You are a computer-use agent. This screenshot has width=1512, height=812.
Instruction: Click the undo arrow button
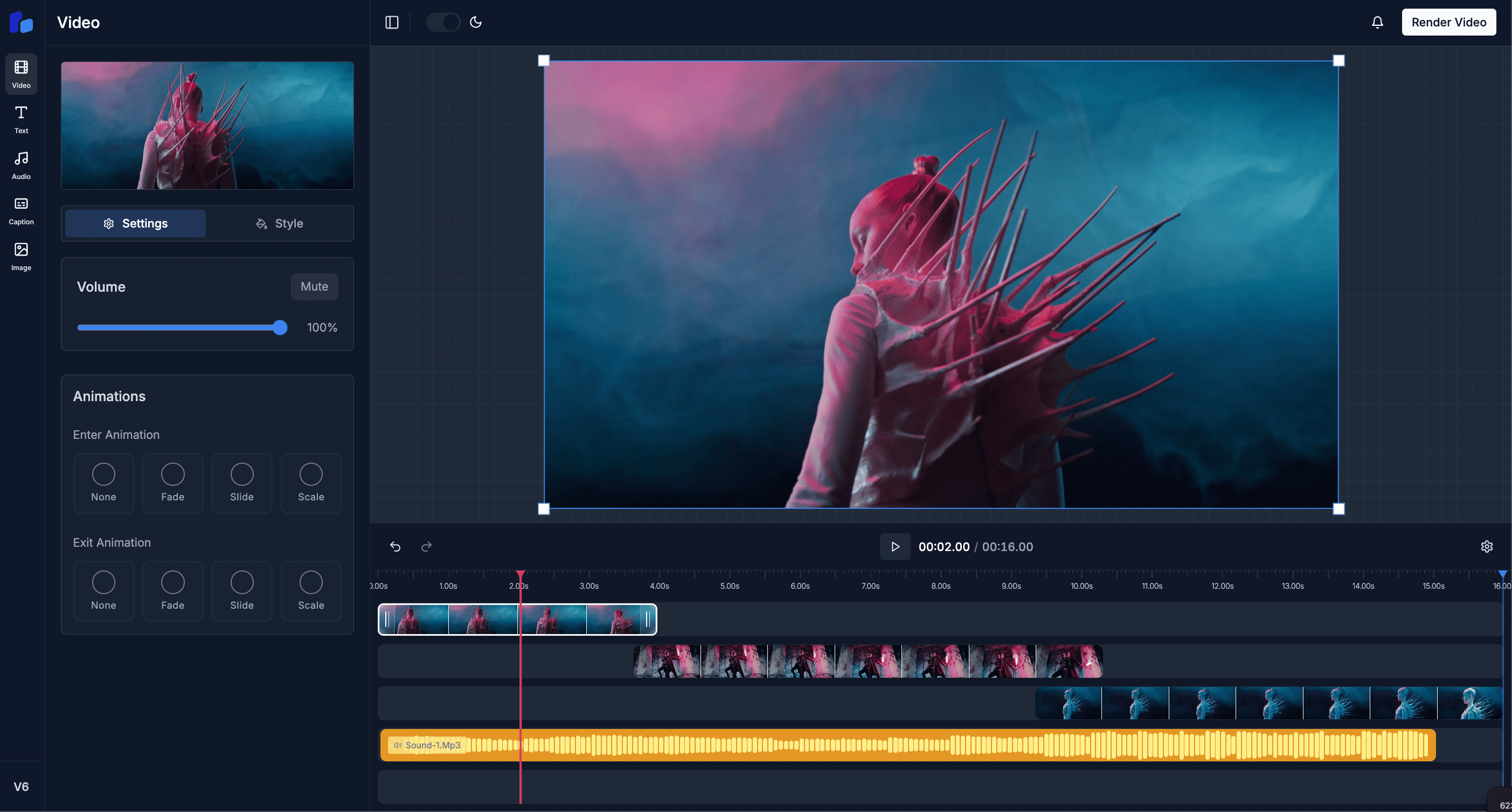(x=395, y=547)
